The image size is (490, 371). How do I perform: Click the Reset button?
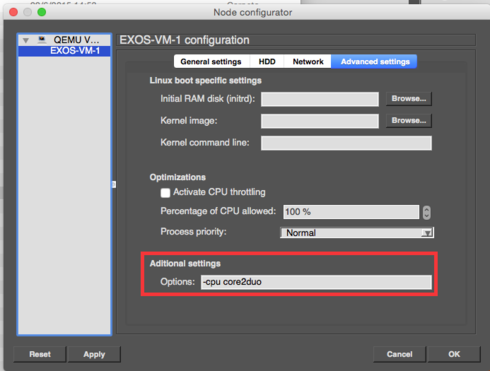[40, 354]
